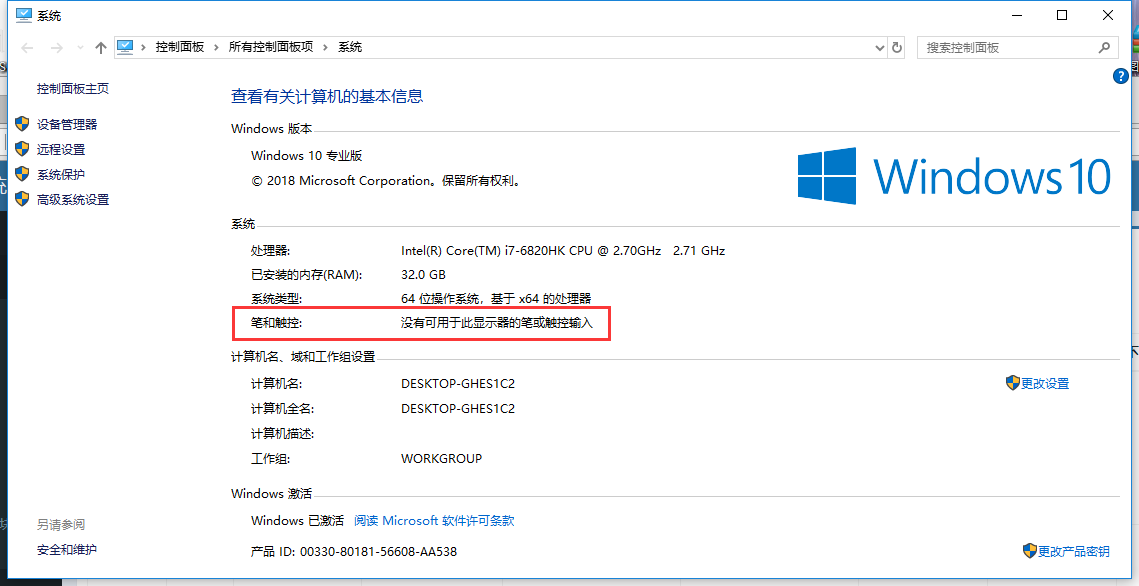Click the 系统 window title bar icon

(24, 15)
